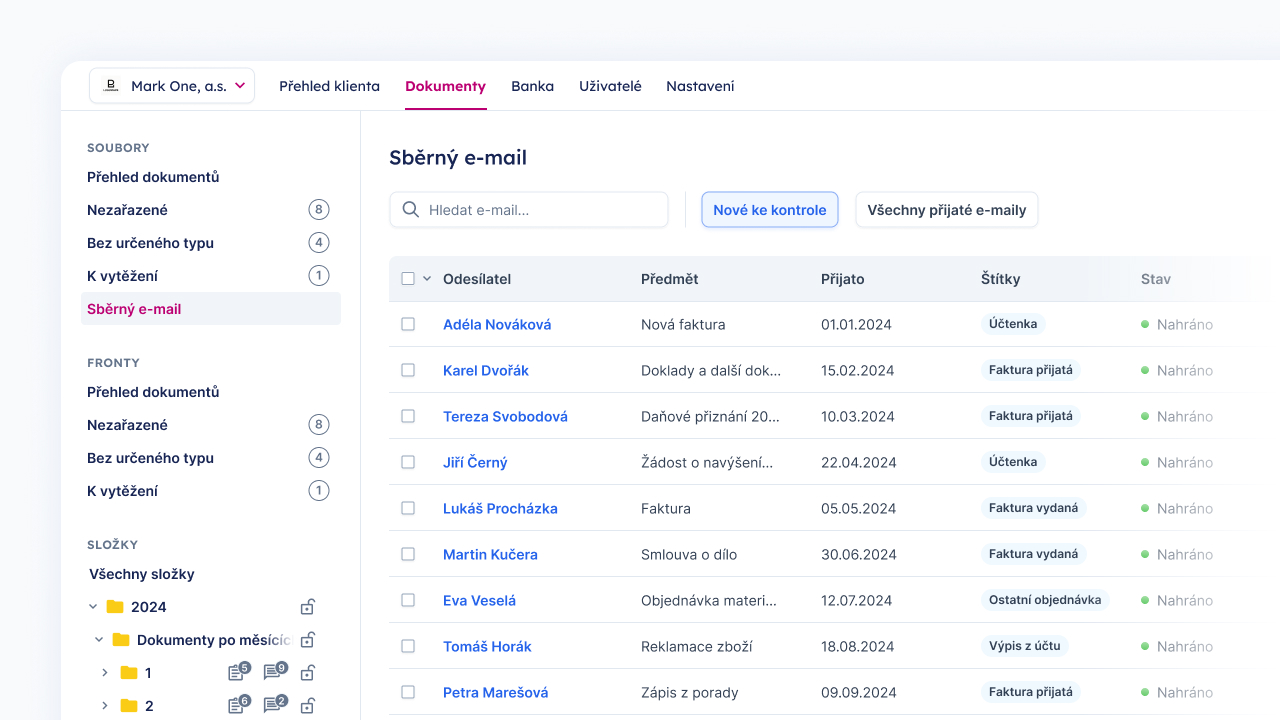The height and width of the screenshot is (720, 1280).
Task: Open the Nastavení menu item
Action: tap(700, 86)
